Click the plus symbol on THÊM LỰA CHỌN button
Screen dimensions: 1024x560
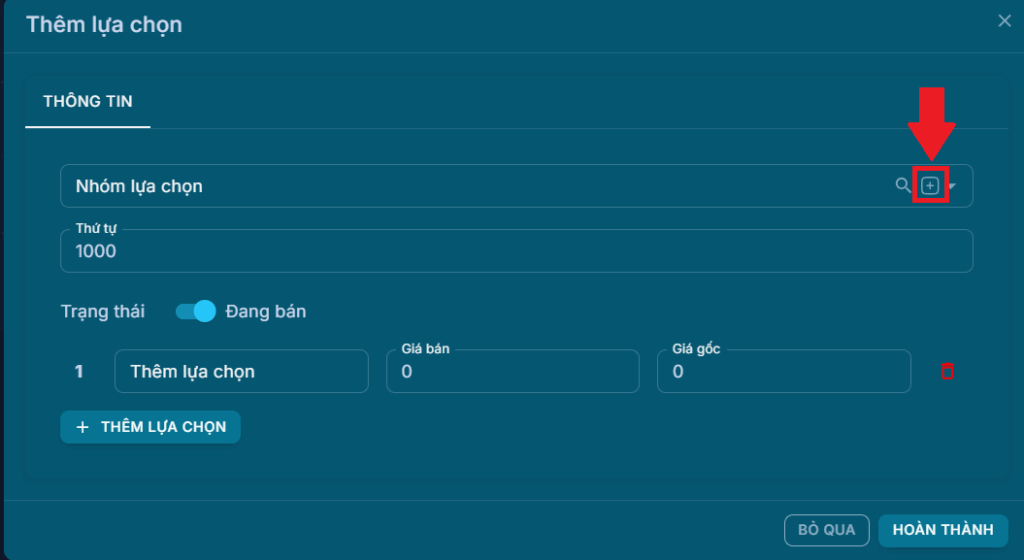83,427
